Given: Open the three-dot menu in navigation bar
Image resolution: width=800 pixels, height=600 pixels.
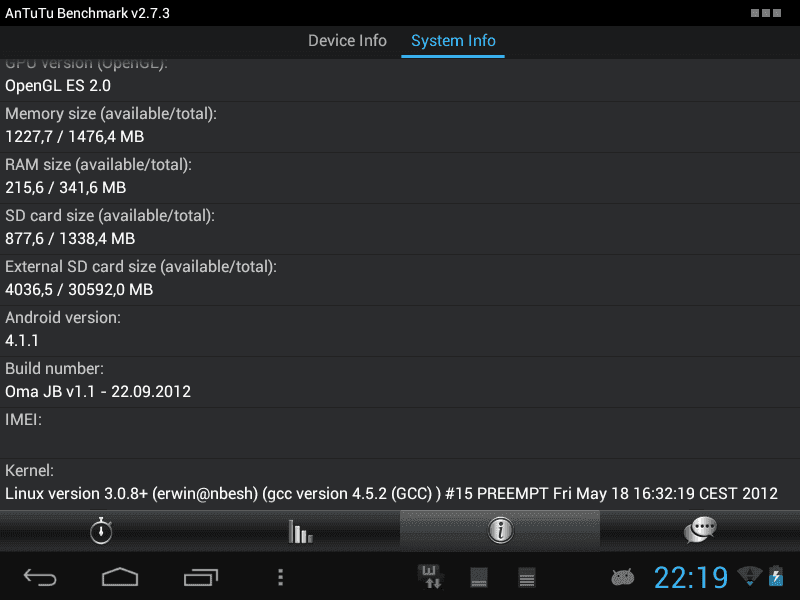Looking at the screenshot, I should pyautogui.click(x=280, y=577).
